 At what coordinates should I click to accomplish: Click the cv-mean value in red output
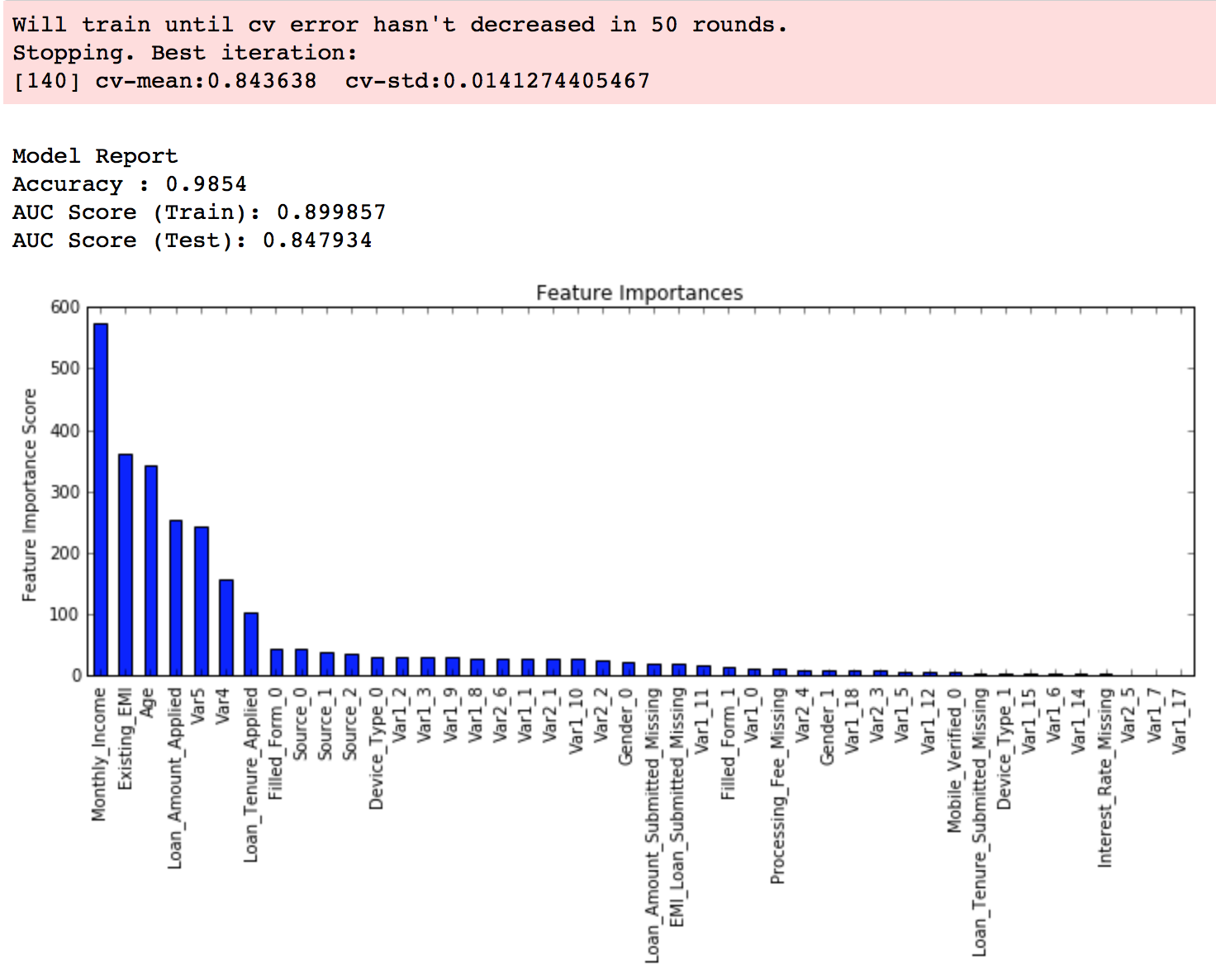(262, 81)
